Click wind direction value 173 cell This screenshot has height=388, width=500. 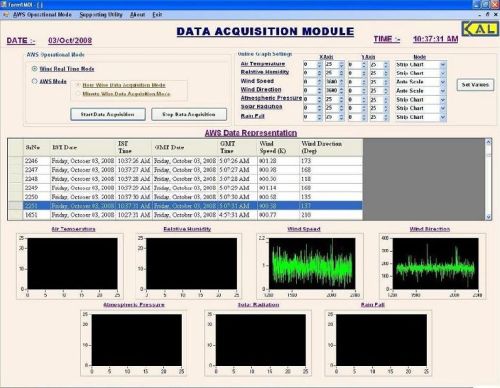(331, 161)
